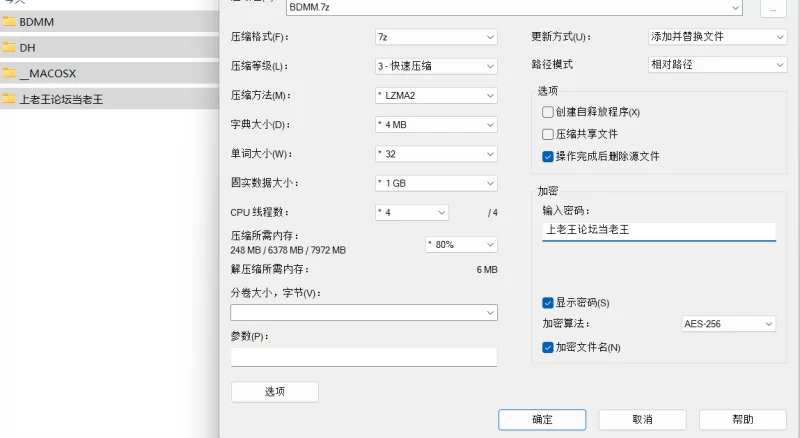
Task: Select the BDMM folder name
Action: [x=37, y=22]
